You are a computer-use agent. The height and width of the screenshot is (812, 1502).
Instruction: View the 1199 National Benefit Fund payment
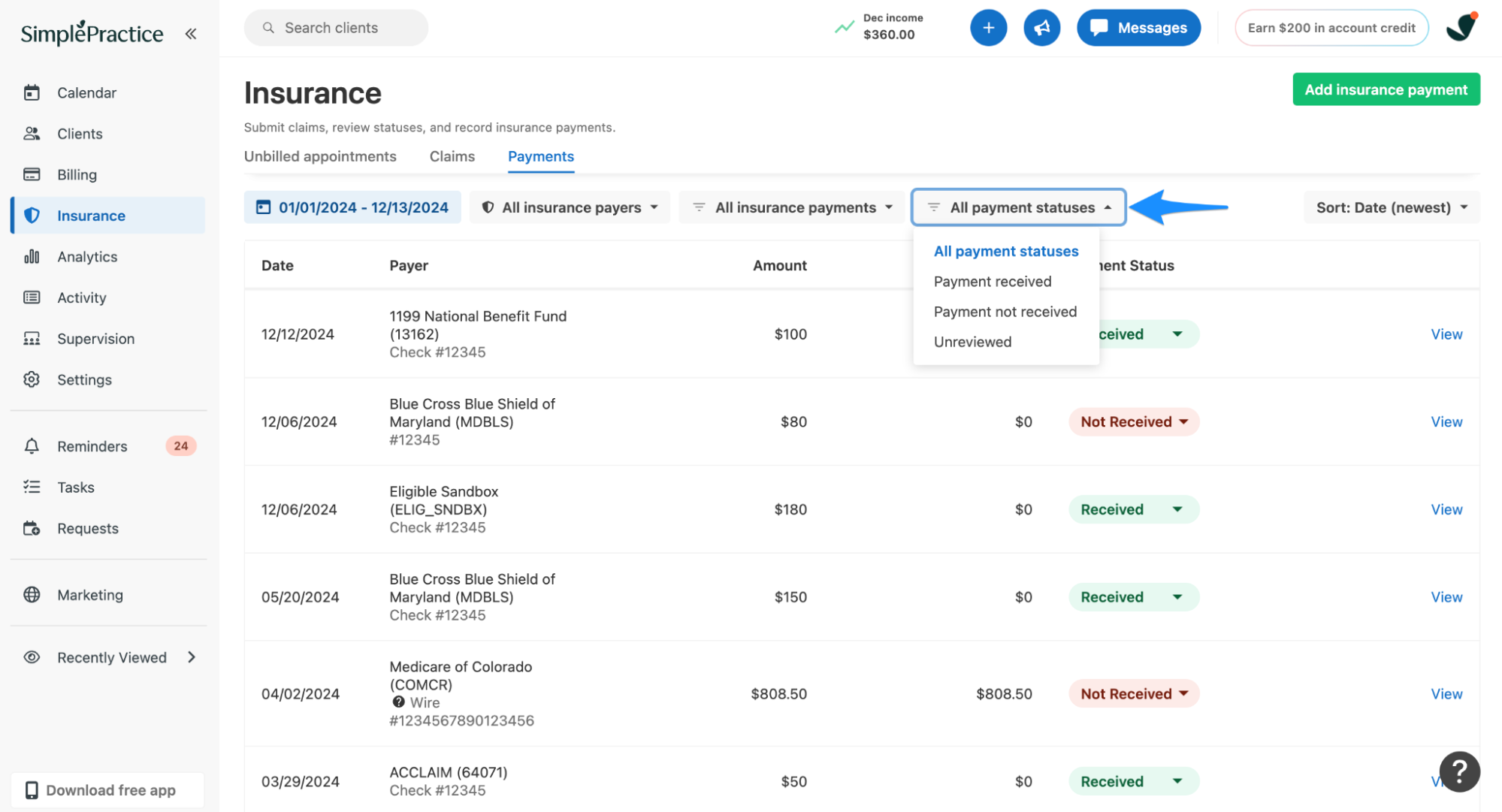pyautogui.click(x=1446, y=334)
